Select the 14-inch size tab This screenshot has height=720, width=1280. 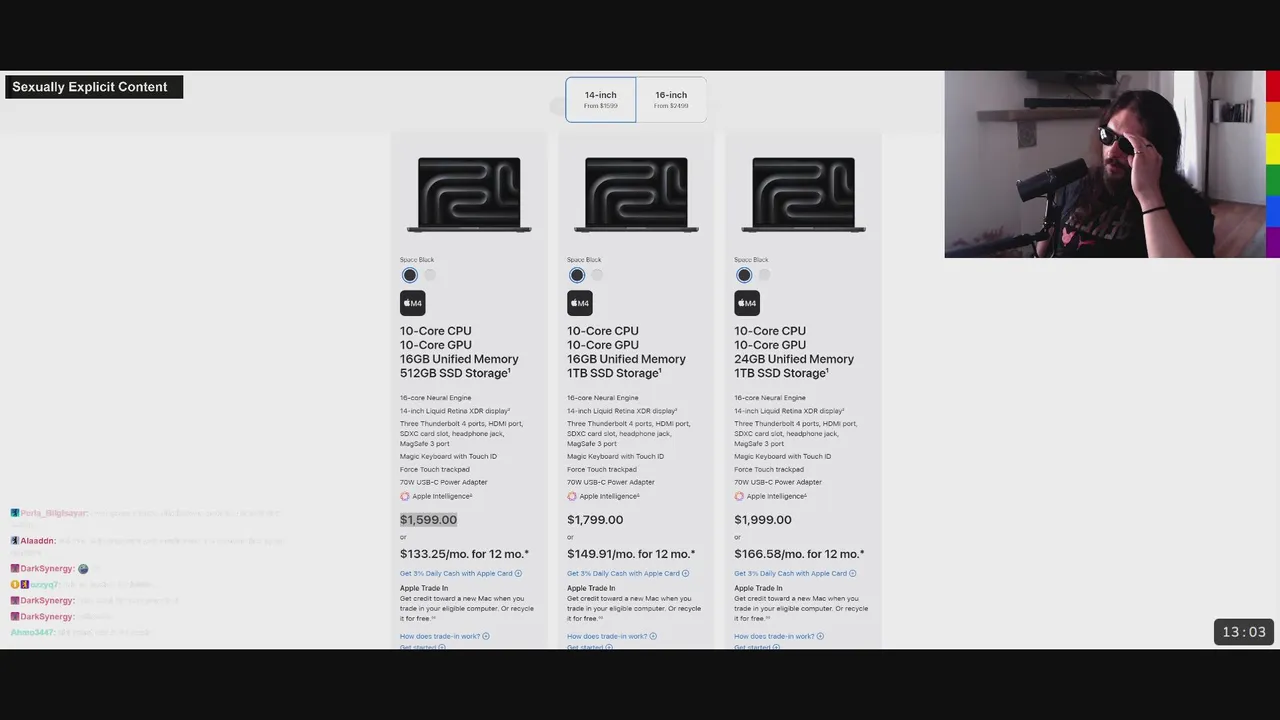(x=600, y=100)
